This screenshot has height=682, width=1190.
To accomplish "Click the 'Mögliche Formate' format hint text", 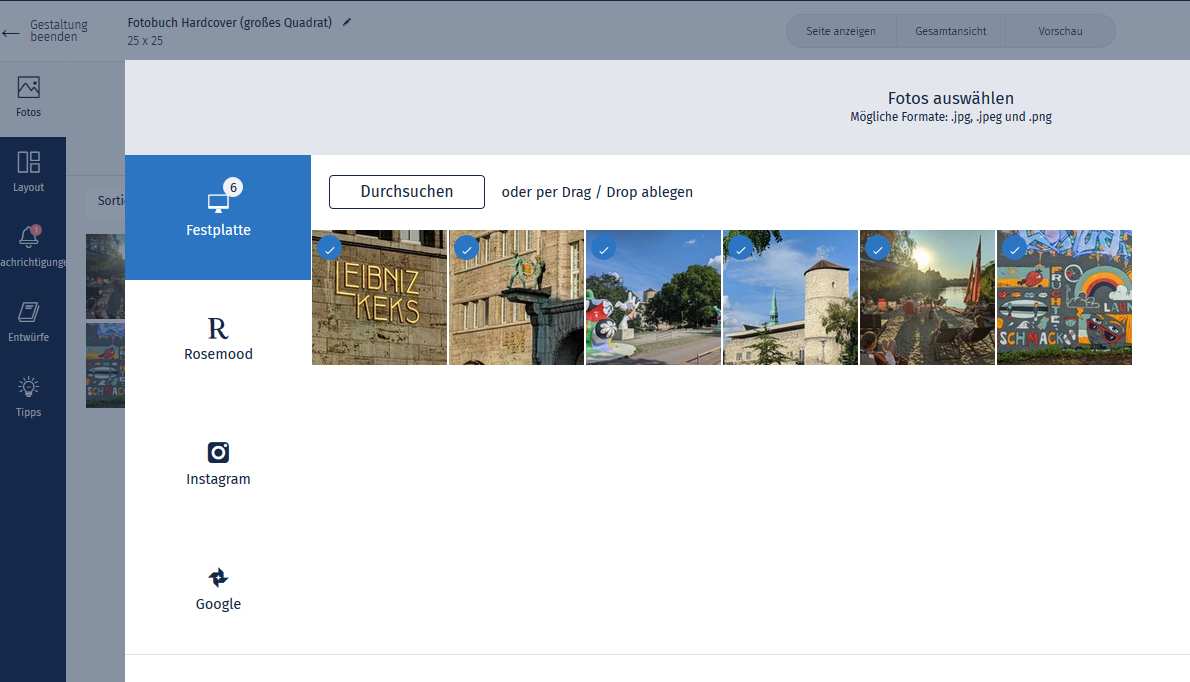I will pyautogui.click(x=951, y=117).
